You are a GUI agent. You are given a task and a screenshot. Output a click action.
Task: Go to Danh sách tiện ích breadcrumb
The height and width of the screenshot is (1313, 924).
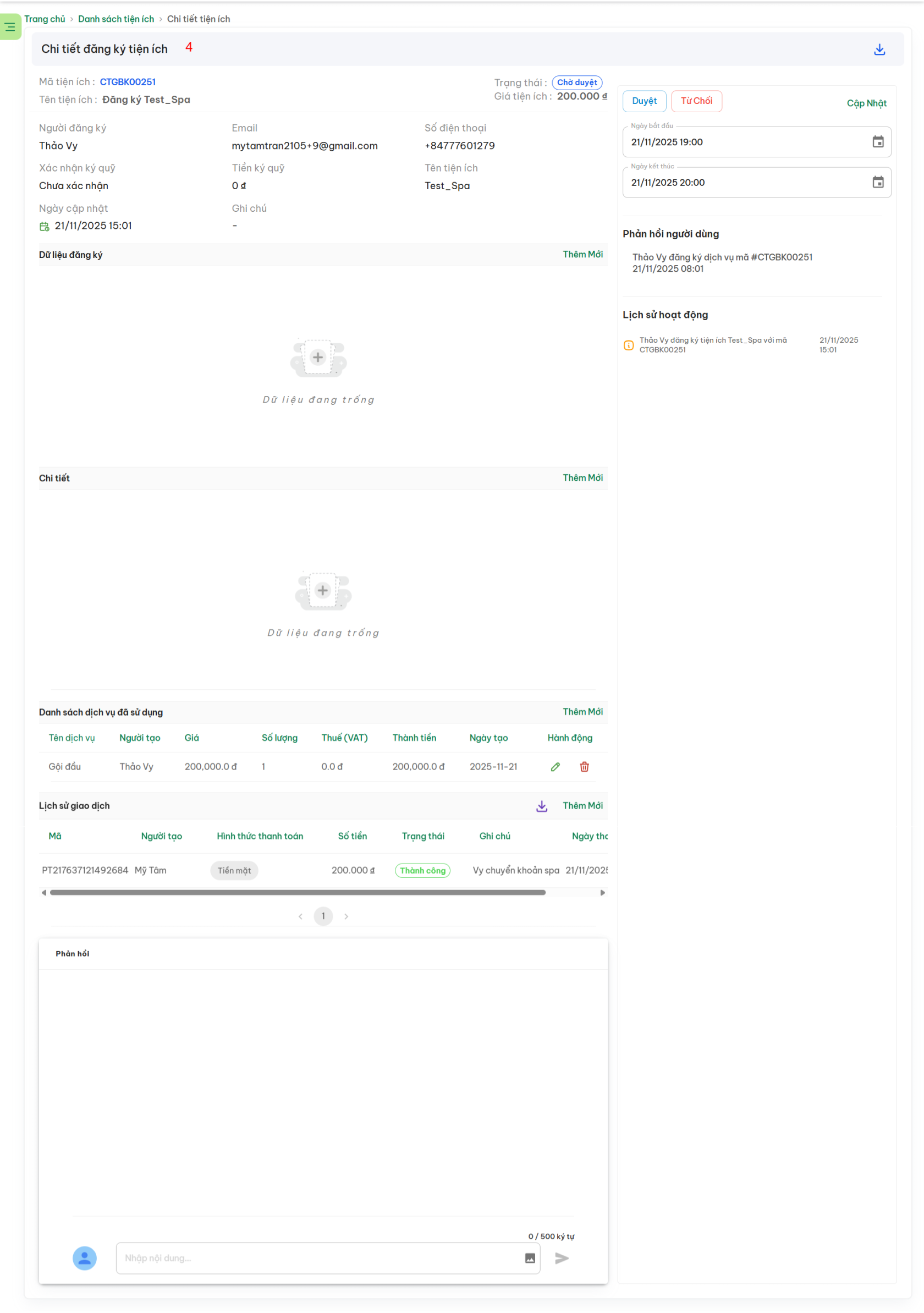click(116, 19)
